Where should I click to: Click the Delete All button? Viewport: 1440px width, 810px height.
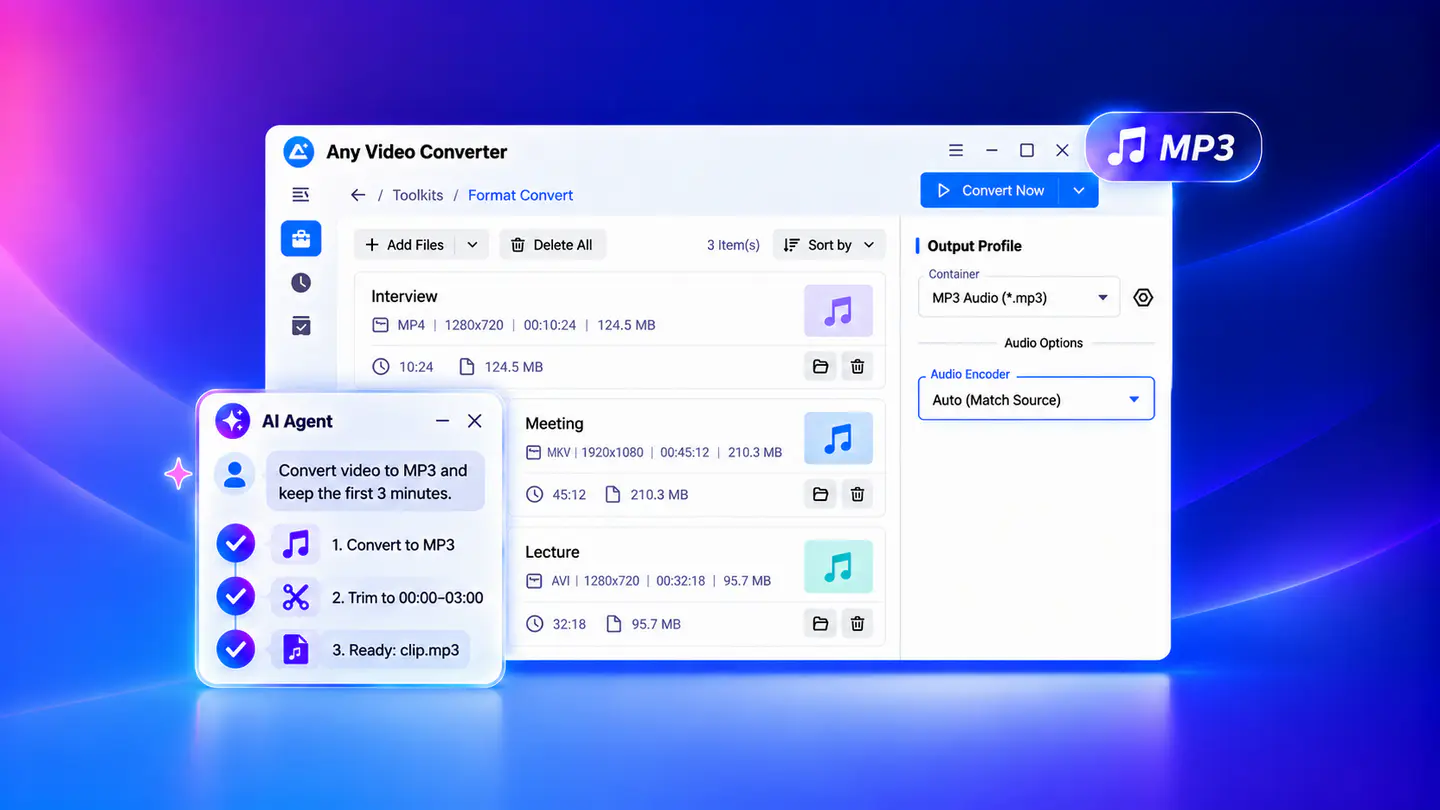click(553, 245)
